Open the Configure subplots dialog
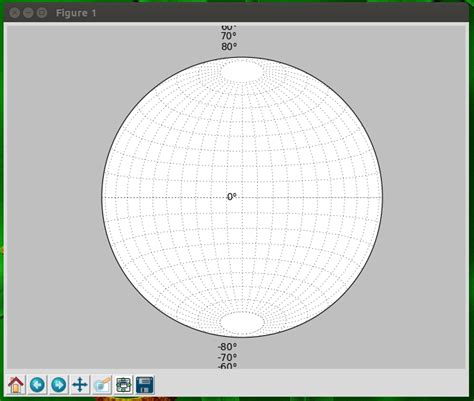The image size is (474, 401). [x=123, y=385]
